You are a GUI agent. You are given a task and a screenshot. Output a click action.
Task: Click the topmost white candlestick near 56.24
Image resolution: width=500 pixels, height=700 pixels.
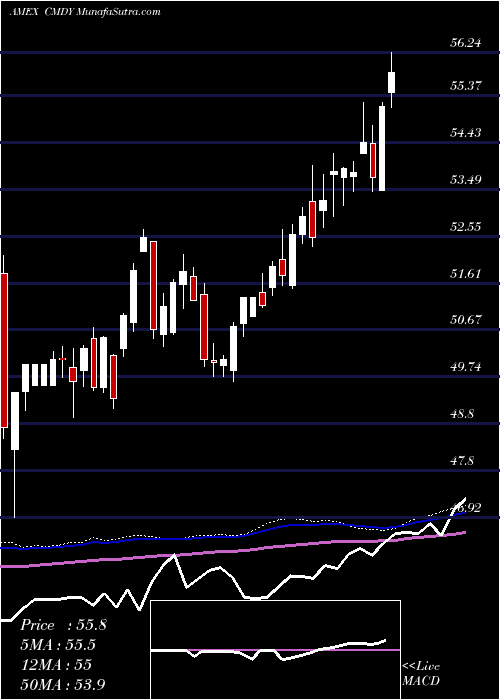coord(392,80)
